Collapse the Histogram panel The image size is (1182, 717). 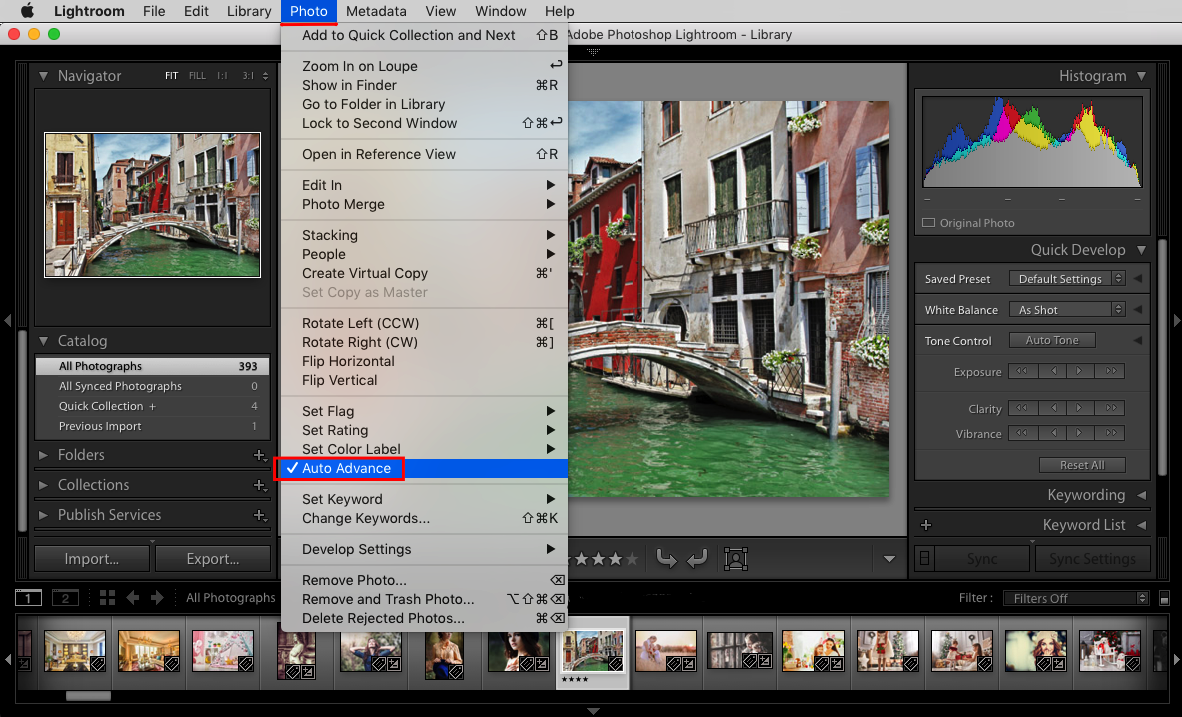tap(1141, 76)
